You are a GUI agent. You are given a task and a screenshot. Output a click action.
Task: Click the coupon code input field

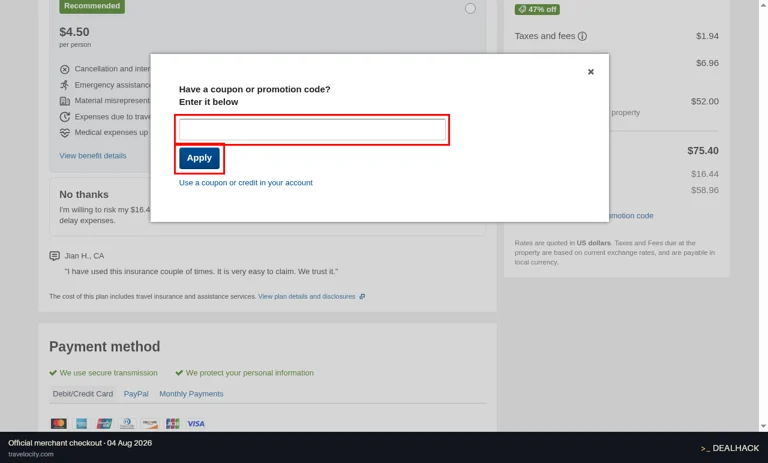pos(312,130)
